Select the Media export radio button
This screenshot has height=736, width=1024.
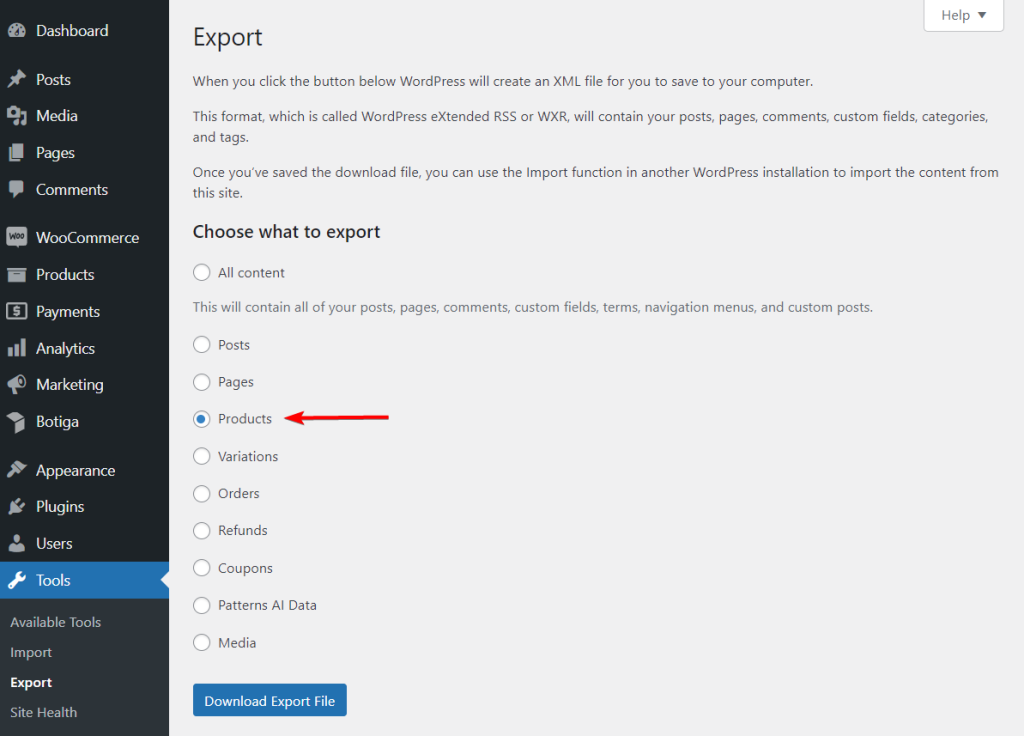pos(202,643)
